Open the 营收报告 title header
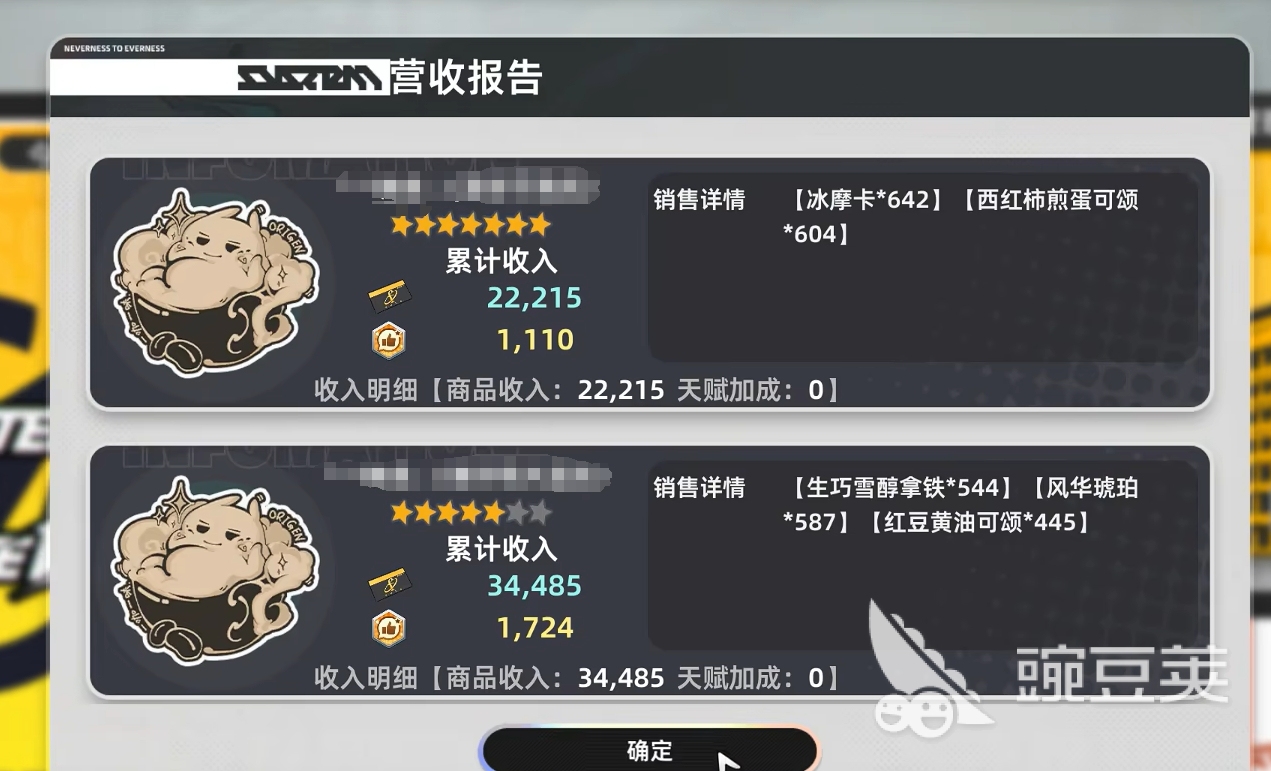This screenshot has height=771, width=1271. 467,78
